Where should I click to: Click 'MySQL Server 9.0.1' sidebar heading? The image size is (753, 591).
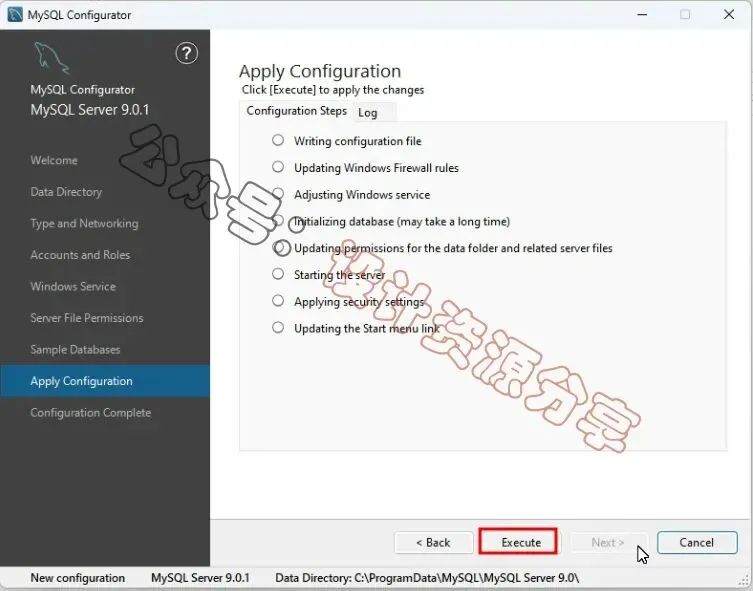point(90,110)
